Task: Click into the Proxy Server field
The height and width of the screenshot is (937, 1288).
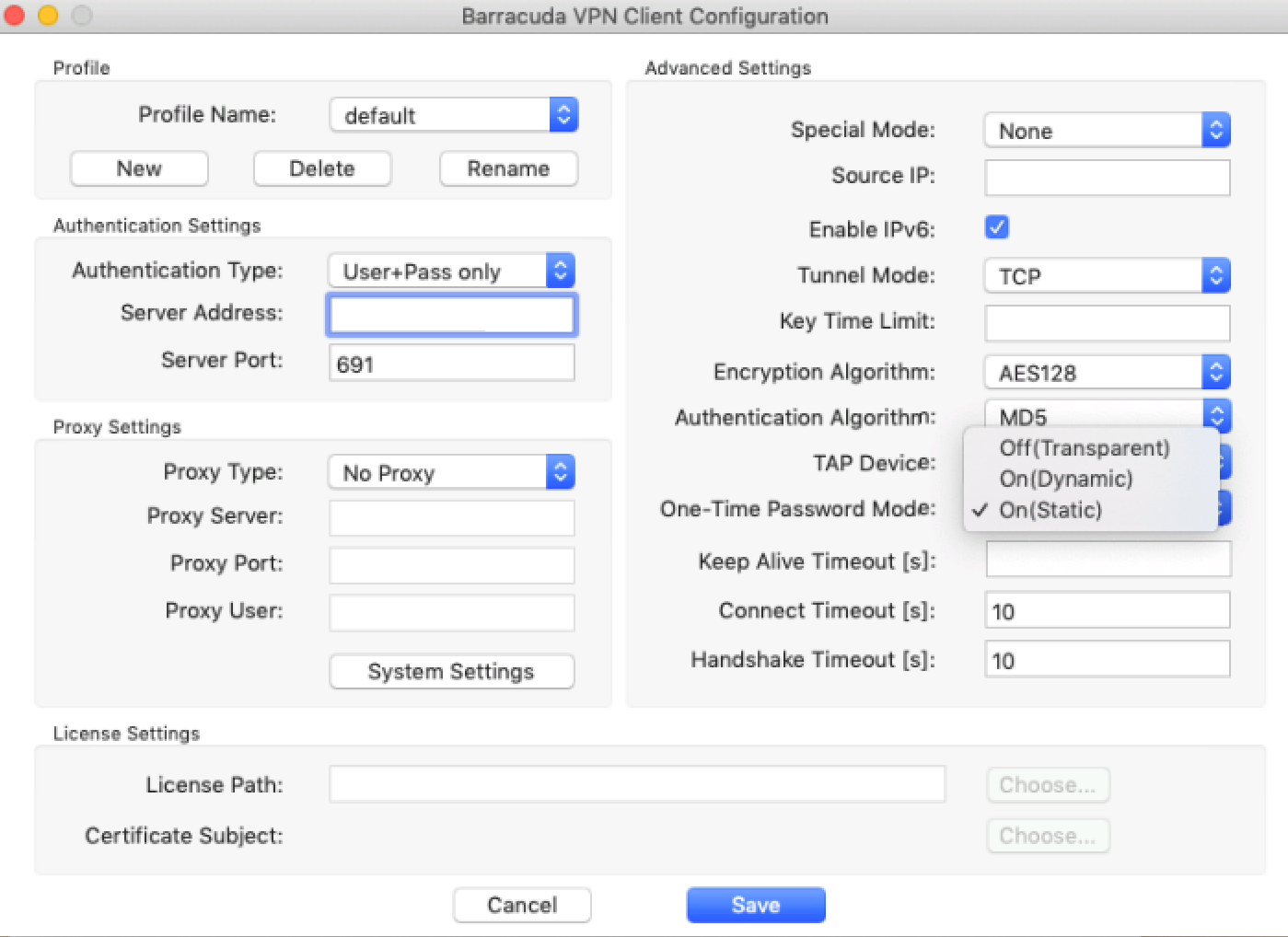Action: coord(451,517)
